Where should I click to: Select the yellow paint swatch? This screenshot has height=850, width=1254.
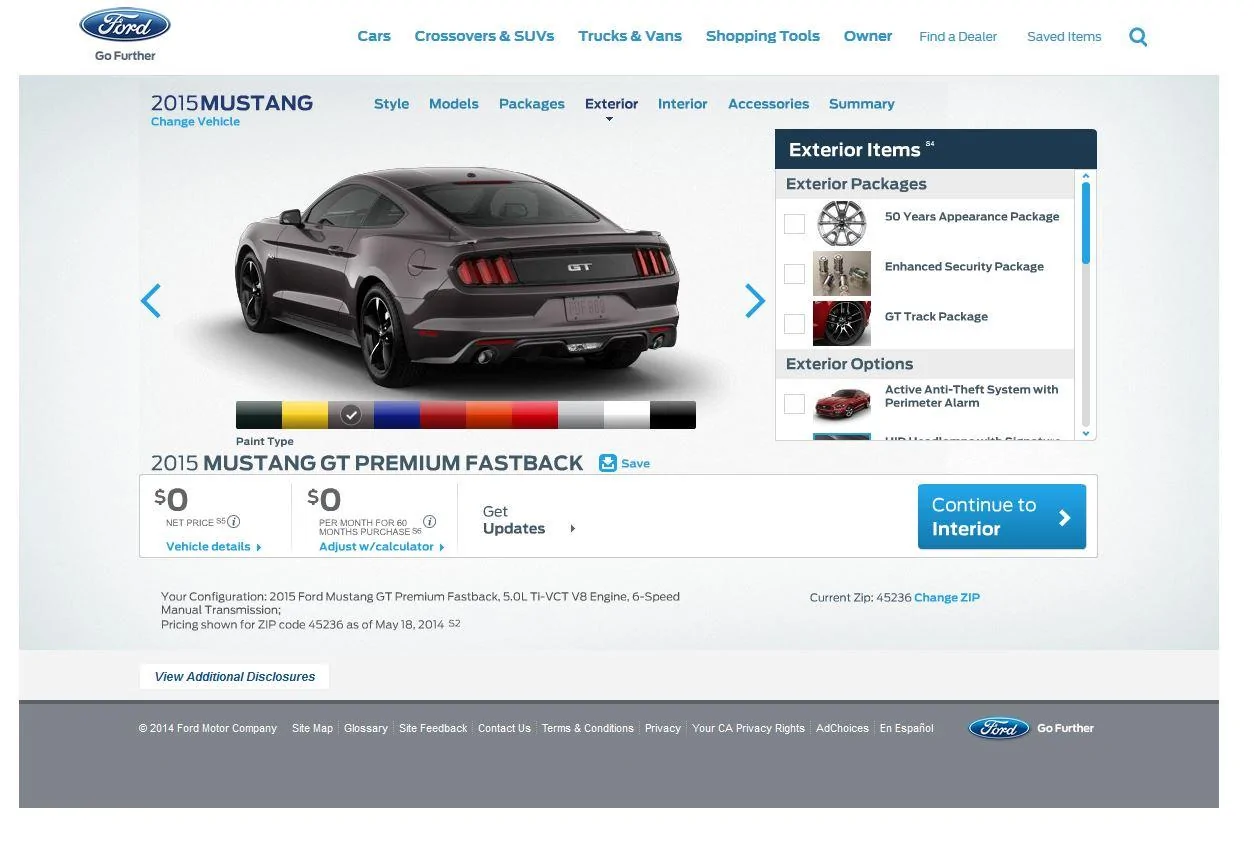(305, 415)
